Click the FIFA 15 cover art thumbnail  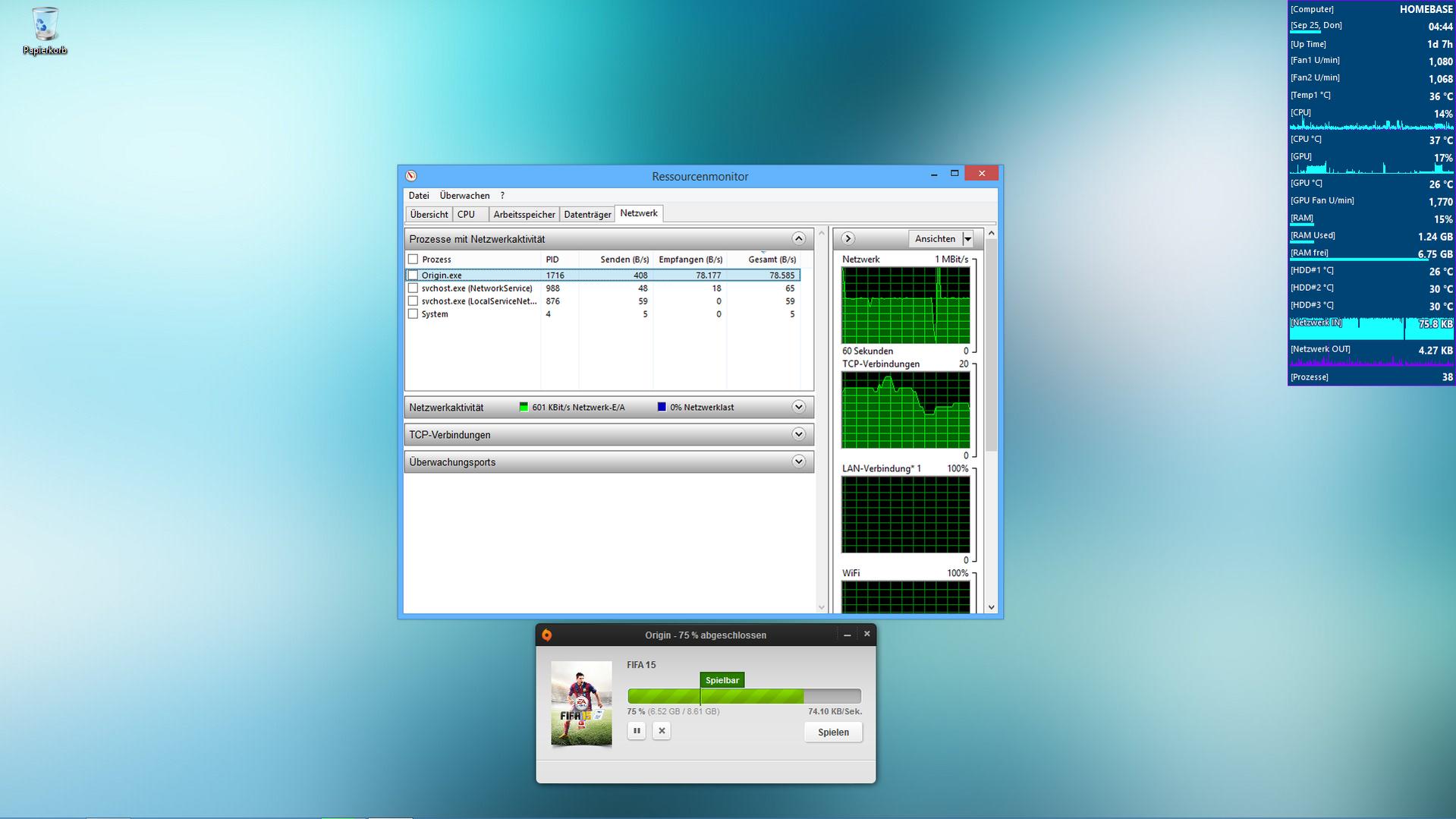tap(581, 704)
